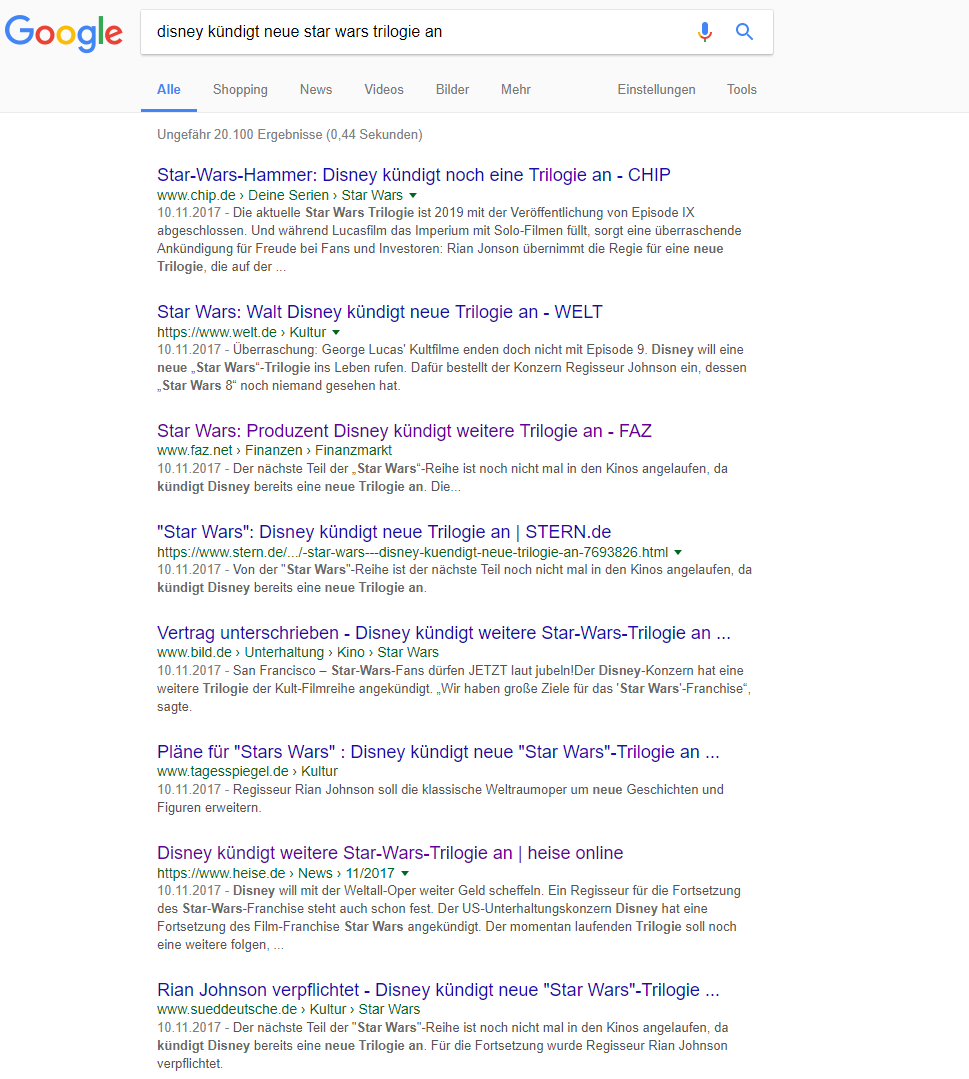This screenshot has height=1079, width=969.
Task: Click the blue magnifying glass search button
Action: (x=744, y=32)
